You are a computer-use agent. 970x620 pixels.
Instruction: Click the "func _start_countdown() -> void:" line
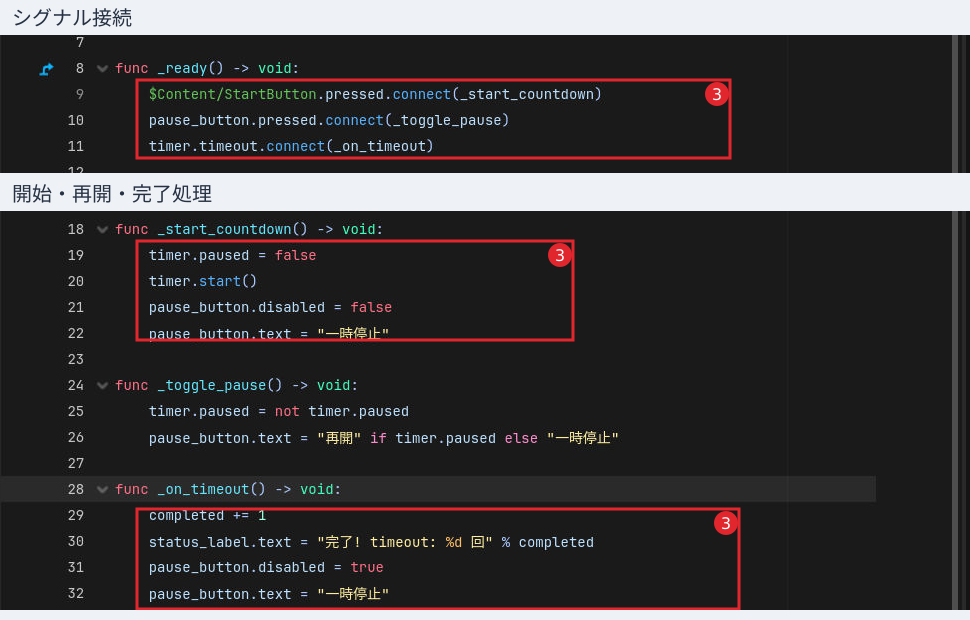[x=249, y=229]
